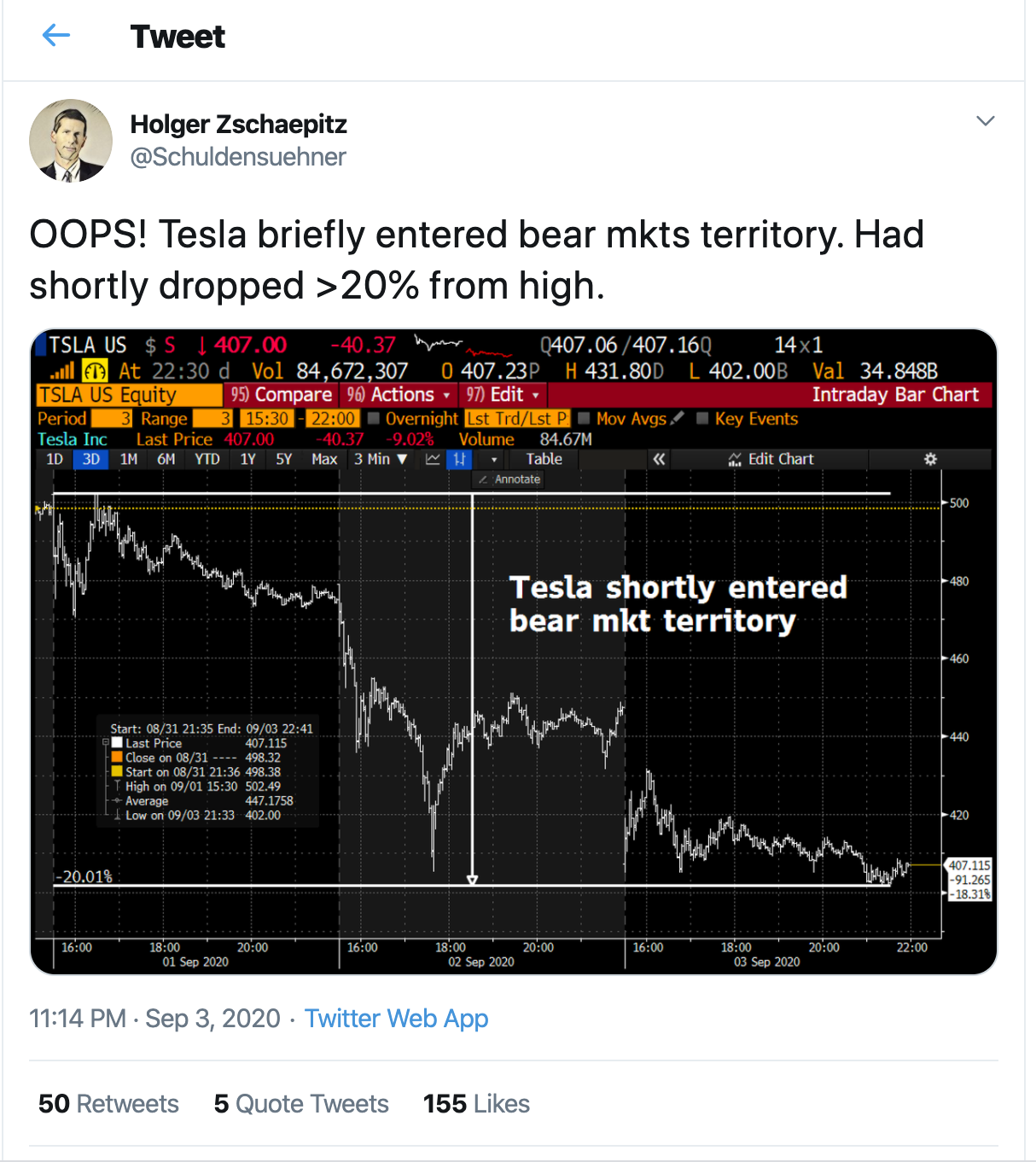The image size is (1036, 1162).
Task: Click the TSLA US Equity field
Action: [128, 394]
